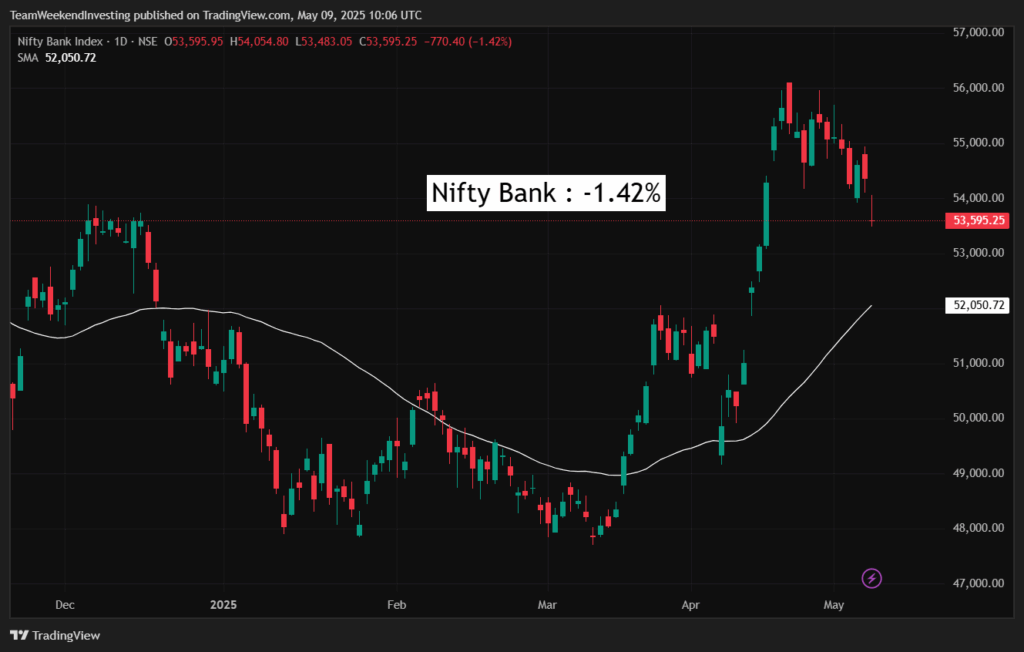Screen dimensions: 1024x652
Task: Click the 55,000.00 price axis label
Action: click(x=978, y=142)
